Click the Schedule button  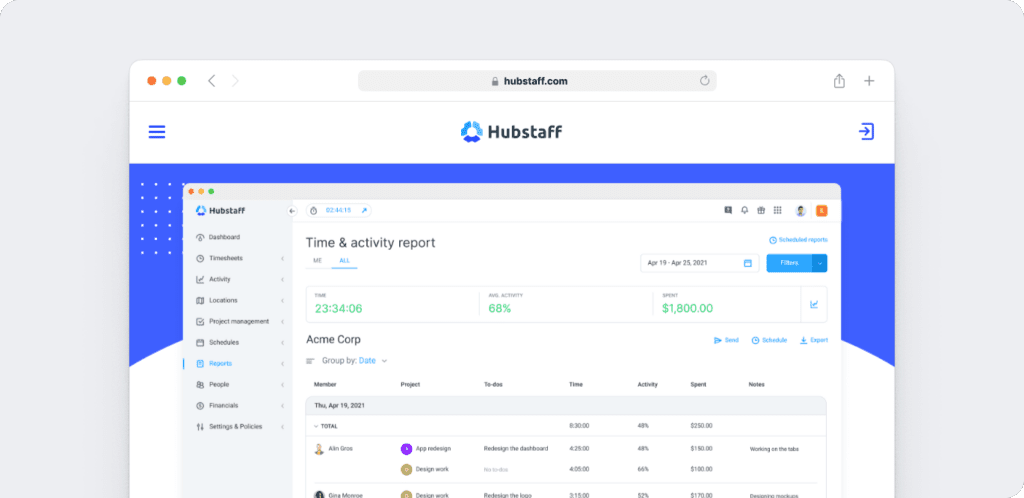pos(769,340)
